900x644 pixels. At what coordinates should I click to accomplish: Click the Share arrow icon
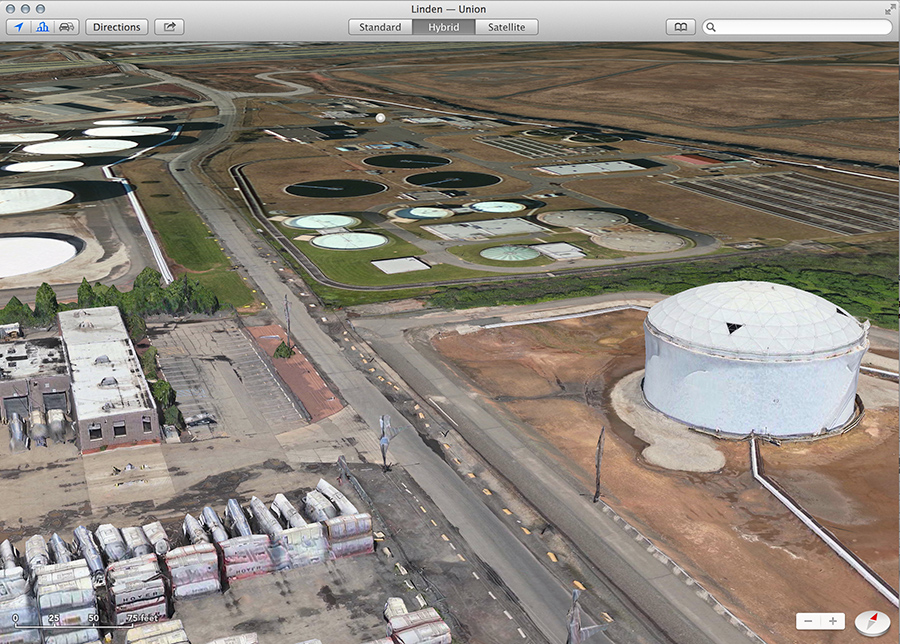(169, 27)
